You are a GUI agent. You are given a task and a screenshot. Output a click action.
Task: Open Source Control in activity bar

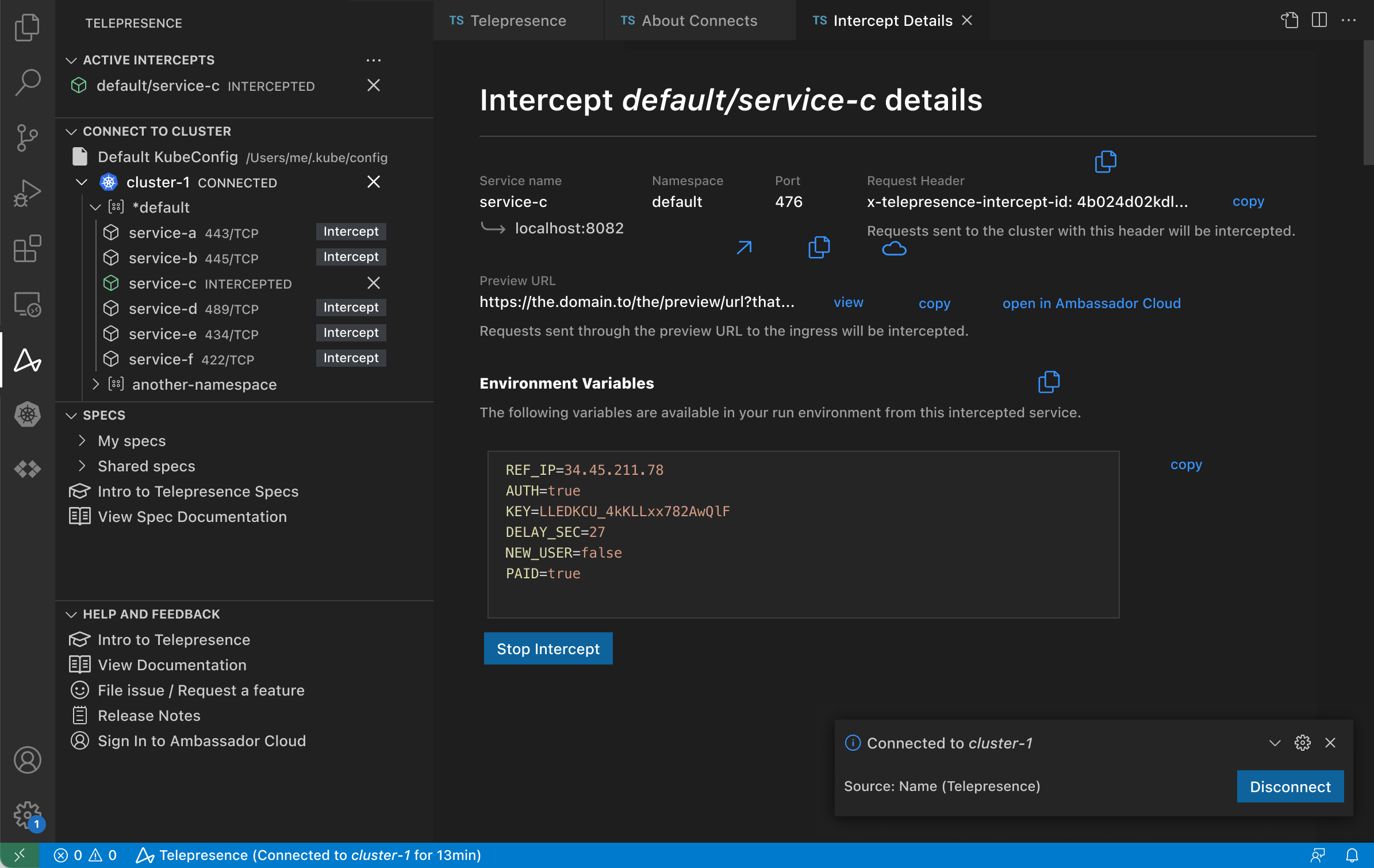(x=27, y=138)
